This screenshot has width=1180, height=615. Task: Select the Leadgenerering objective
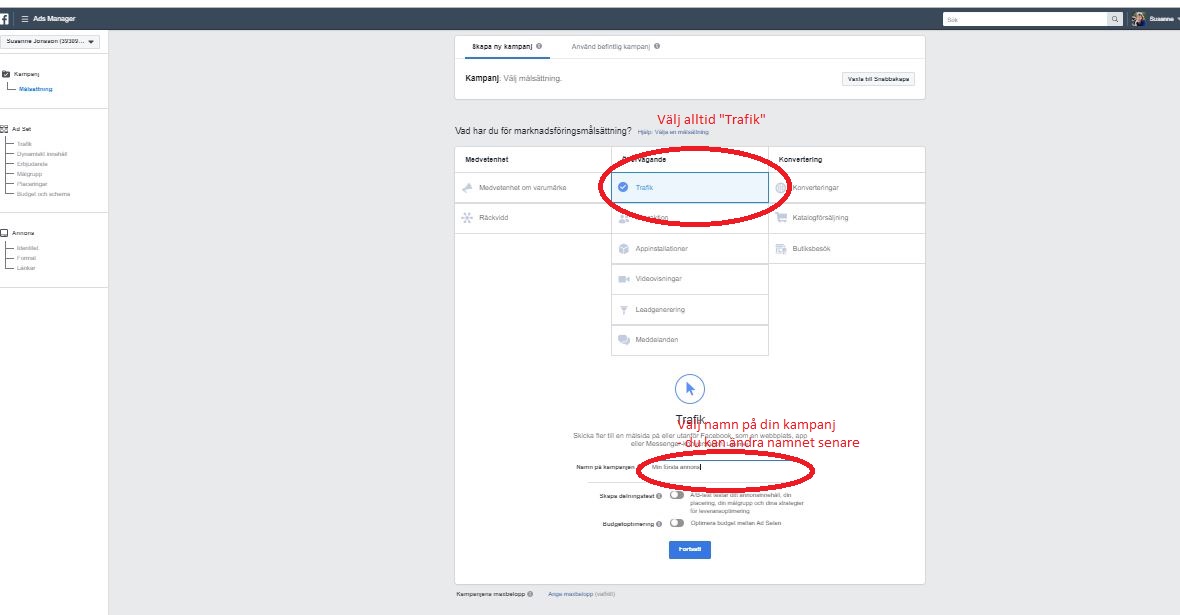pyautogui.click(x=660, y=310)
